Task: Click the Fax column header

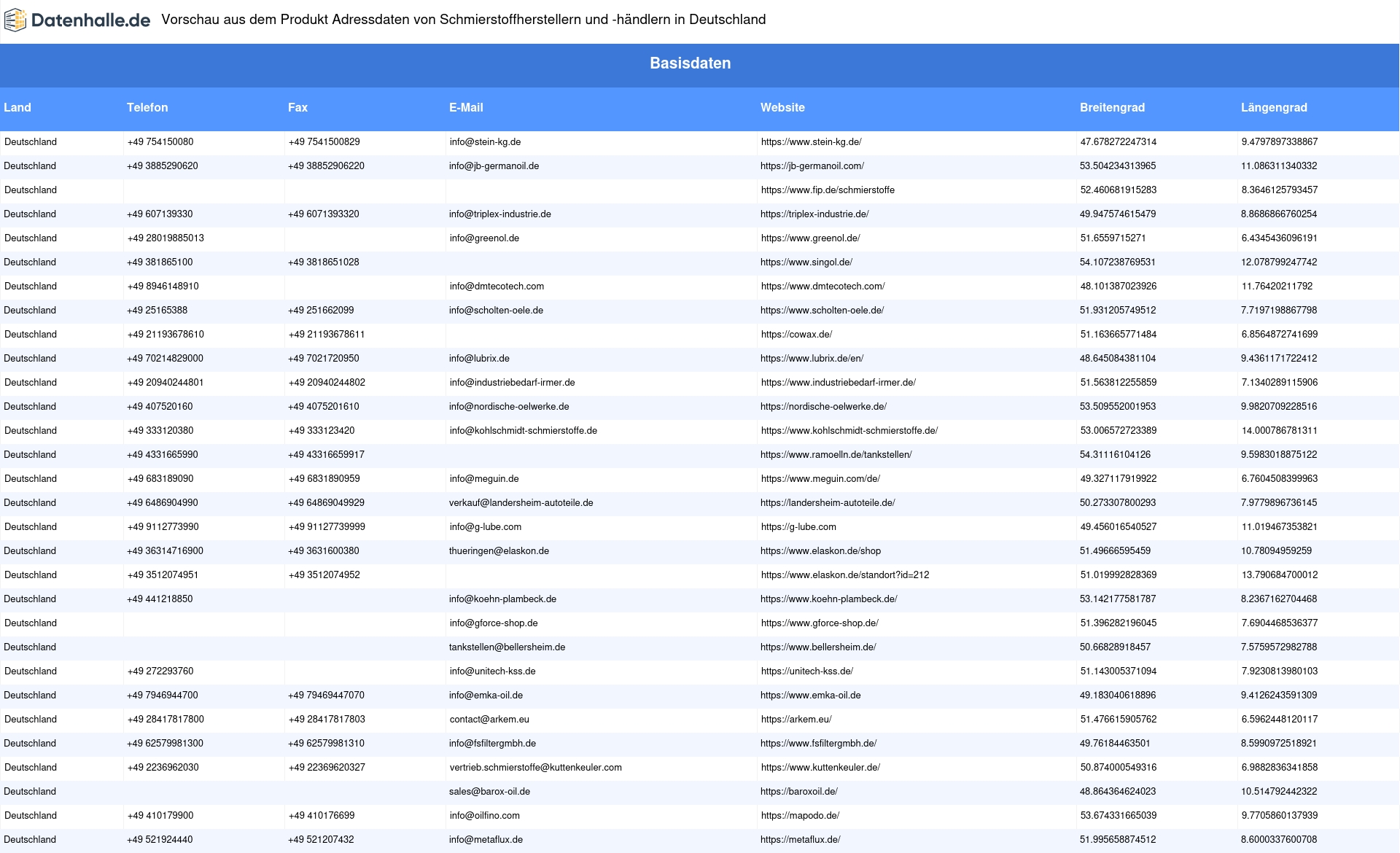Action: coord(297,108)
